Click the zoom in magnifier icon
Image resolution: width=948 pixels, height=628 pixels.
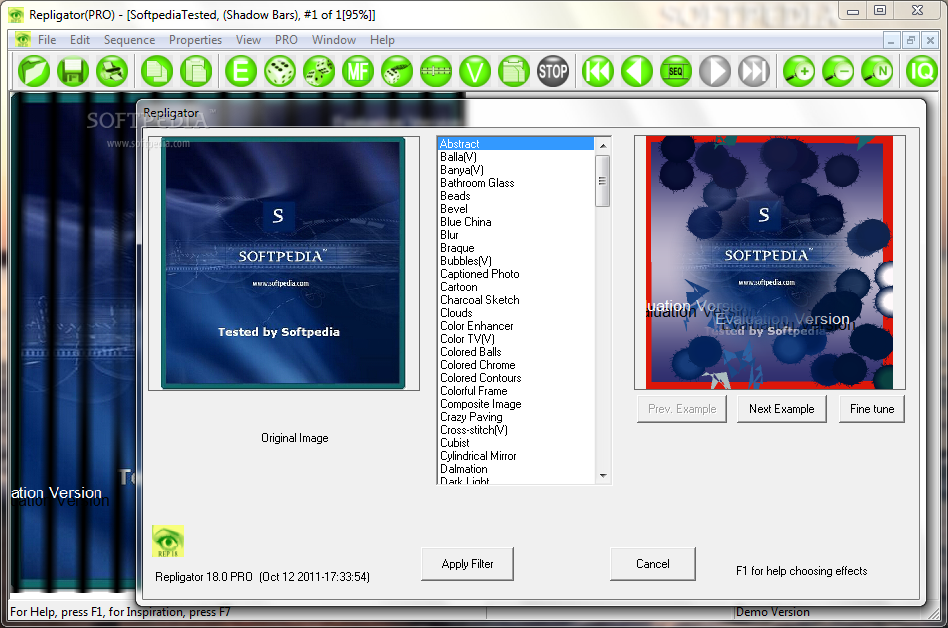click(799, 71)
